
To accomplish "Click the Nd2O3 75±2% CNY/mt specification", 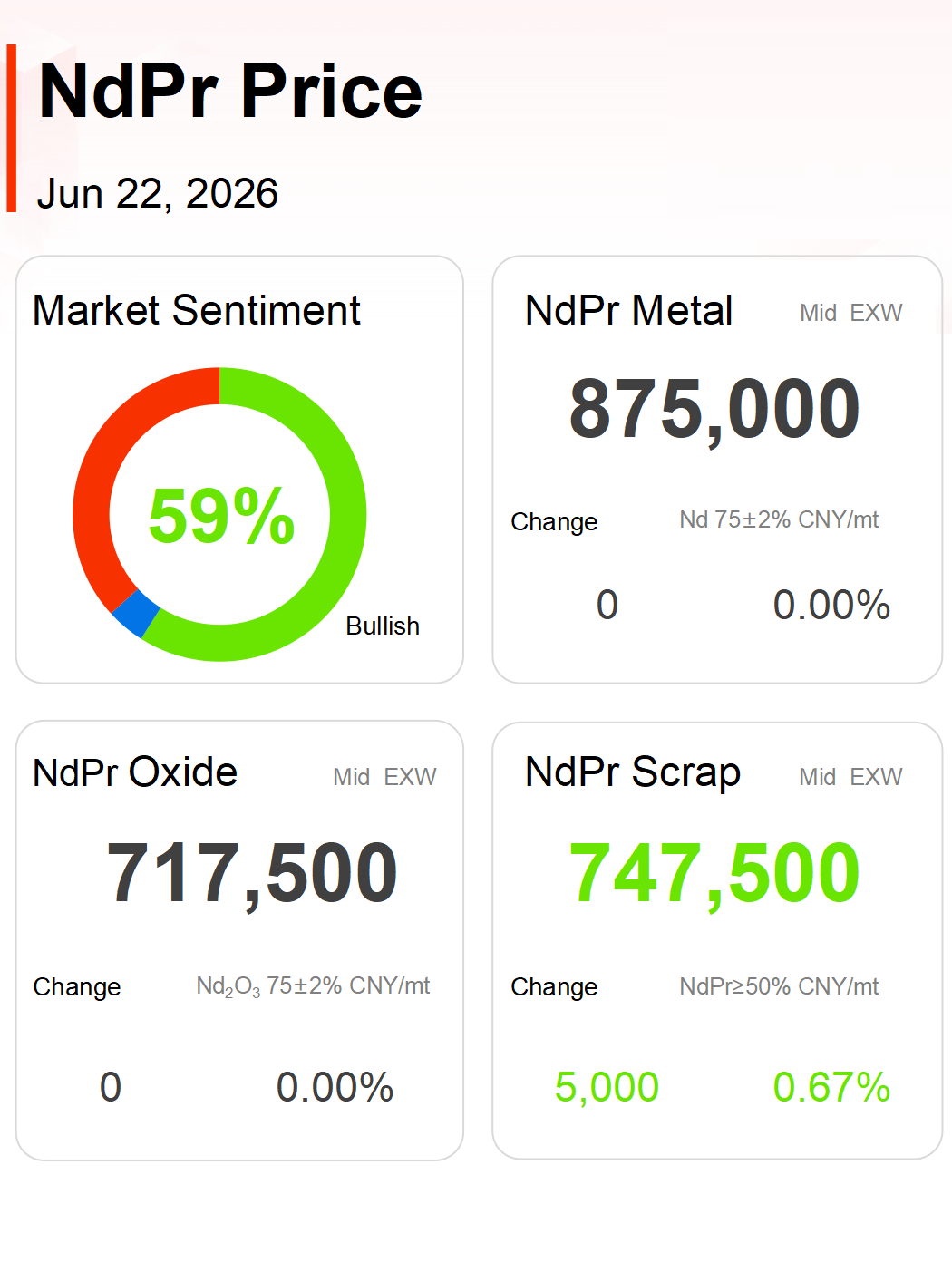I will (313, 986).
